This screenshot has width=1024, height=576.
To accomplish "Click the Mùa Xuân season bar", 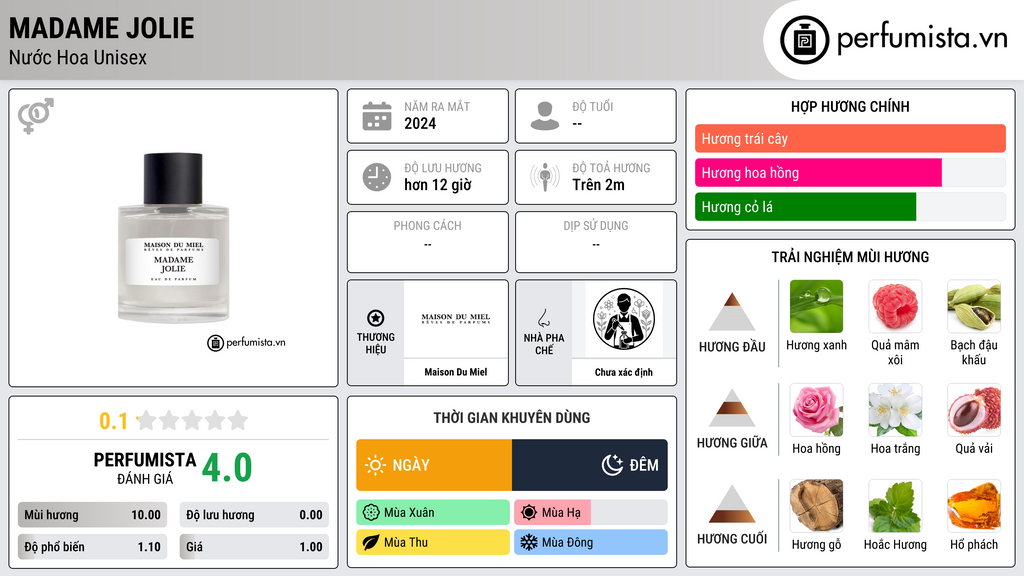I will click(433, 513).
